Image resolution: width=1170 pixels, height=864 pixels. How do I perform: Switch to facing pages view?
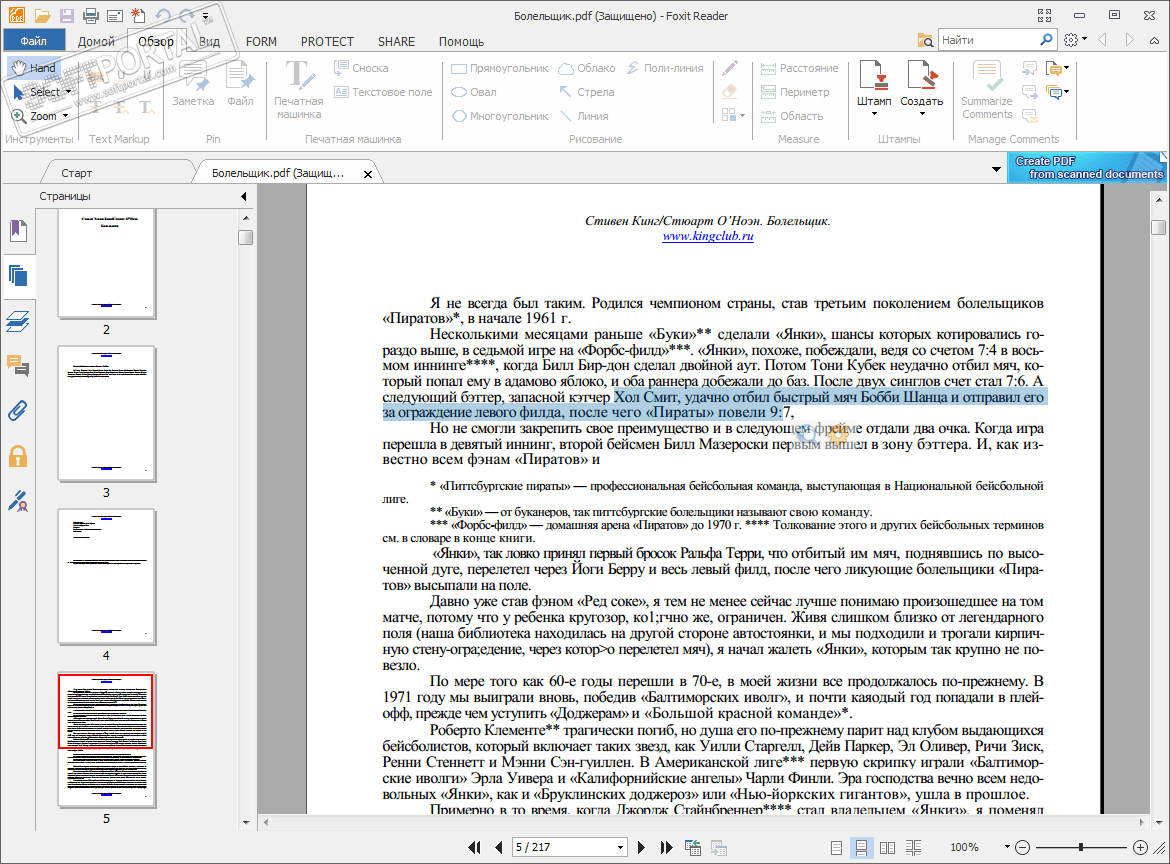(x=887, y=848)
